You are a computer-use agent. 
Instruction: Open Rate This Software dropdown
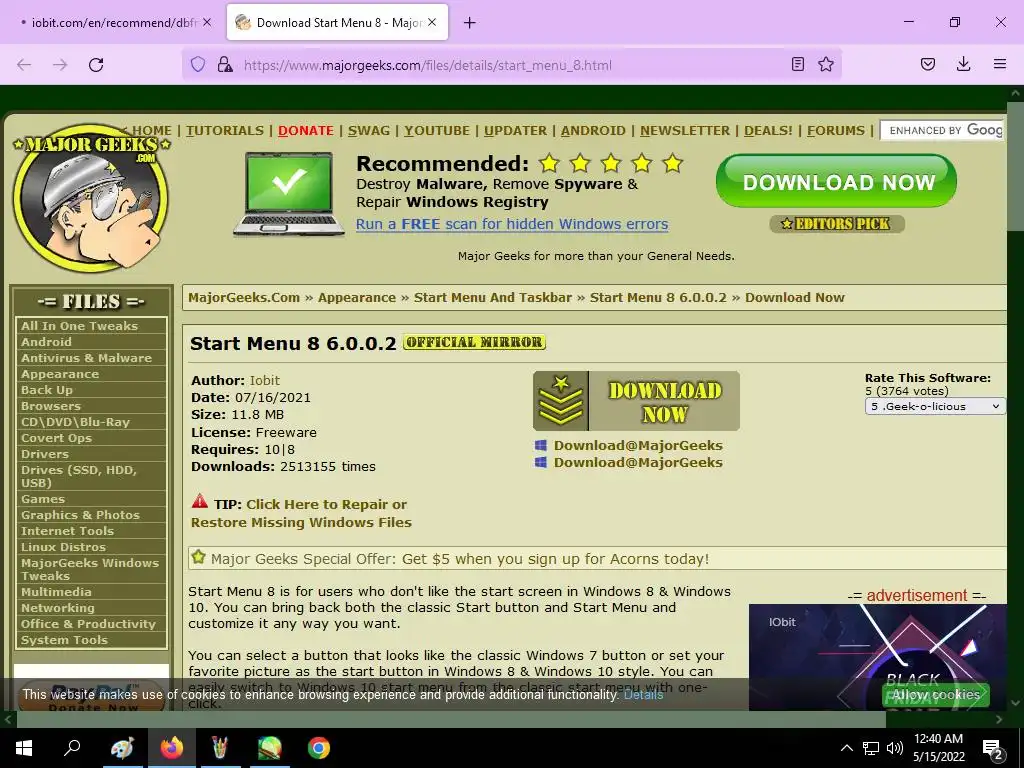935,406
